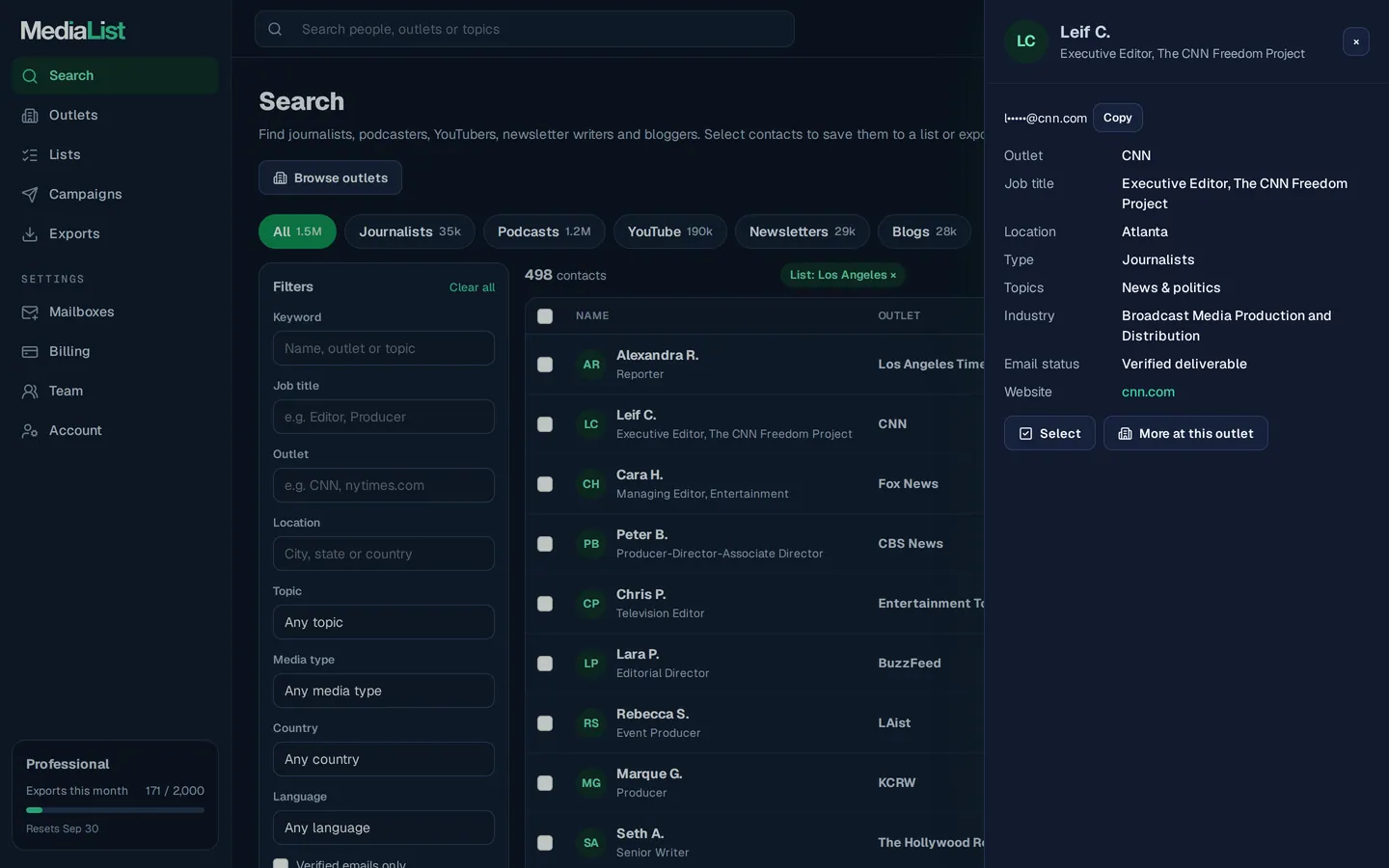
Task: Check the box for Peter B.
Action: point(545,544)
